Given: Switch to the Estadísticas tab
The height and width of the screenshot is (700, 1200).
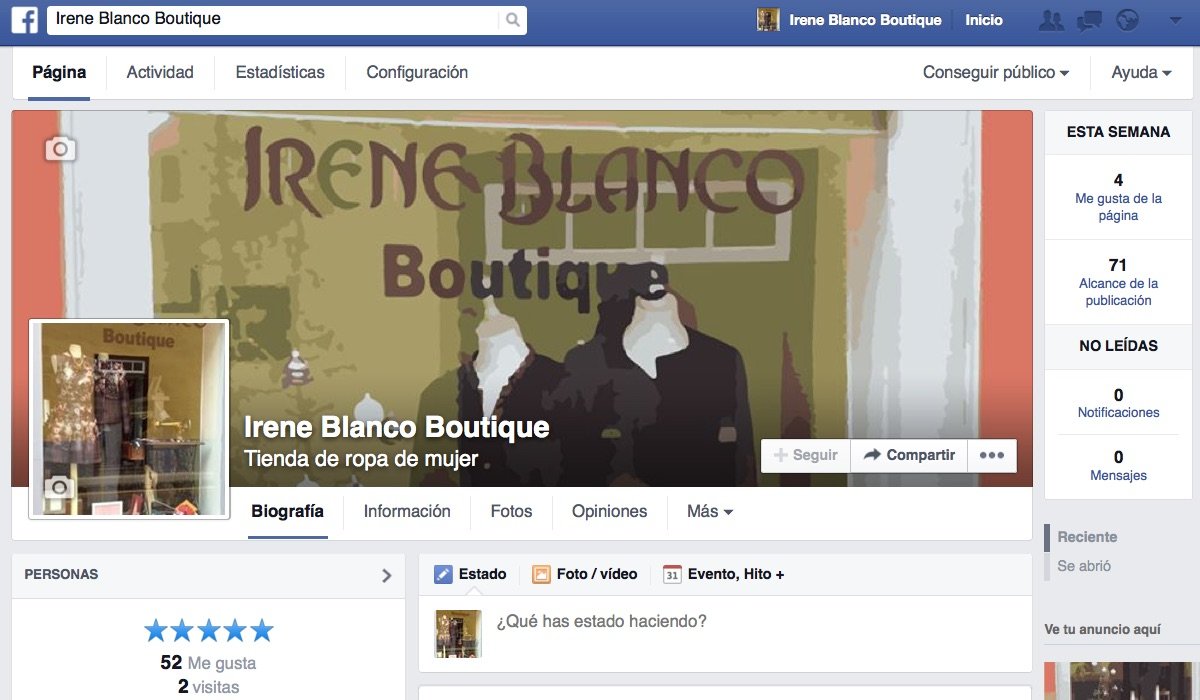Looking at the screenshot, I should point(280,72).
